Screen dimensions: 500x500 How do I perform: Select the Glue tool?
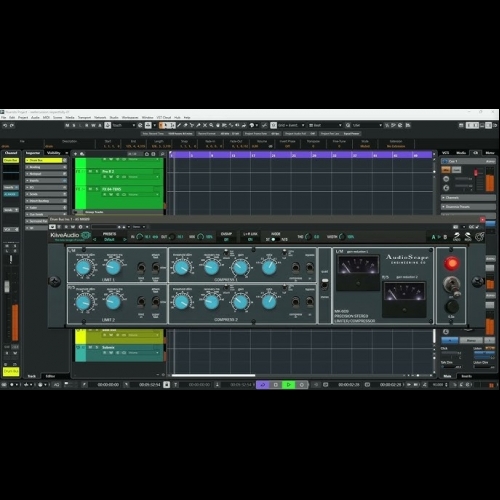click(198, 125)
